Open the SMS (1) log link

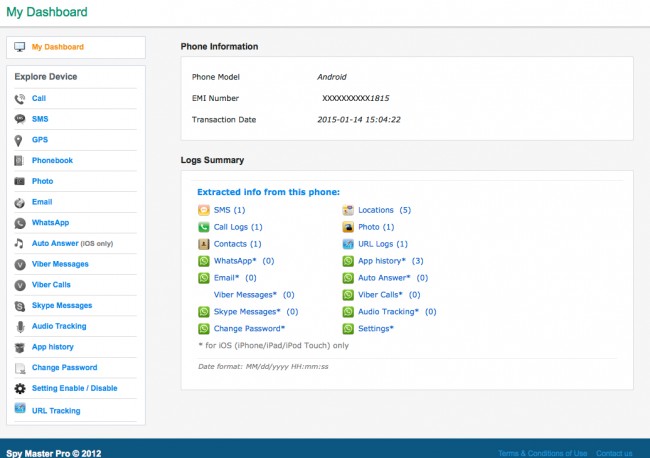point(229,210)
